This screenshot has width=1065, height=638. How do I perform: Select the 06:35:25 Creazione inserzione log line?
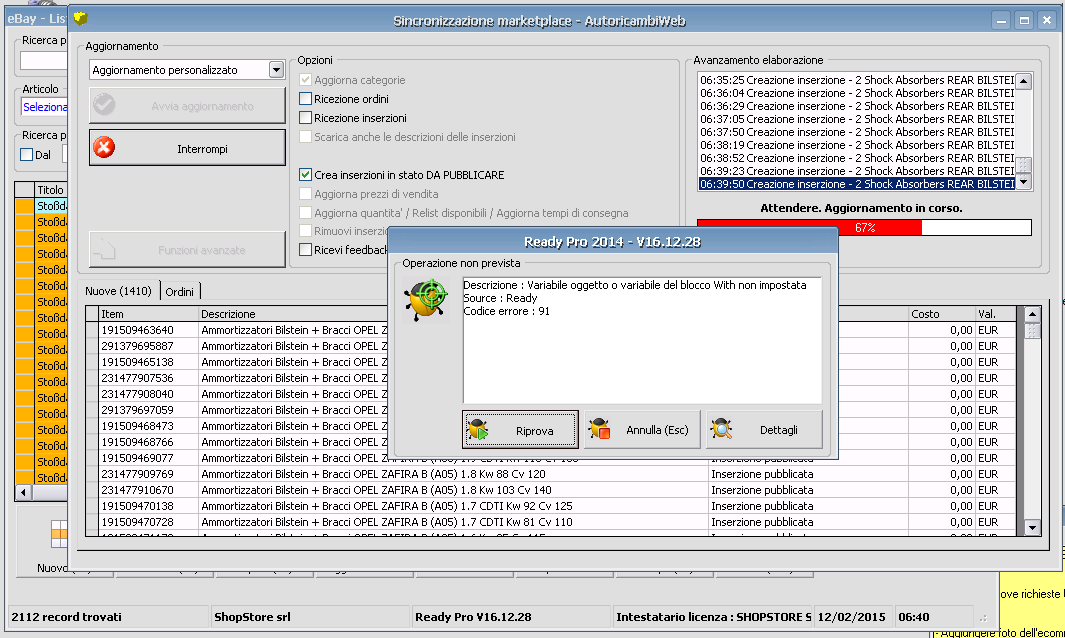point(856,80)
